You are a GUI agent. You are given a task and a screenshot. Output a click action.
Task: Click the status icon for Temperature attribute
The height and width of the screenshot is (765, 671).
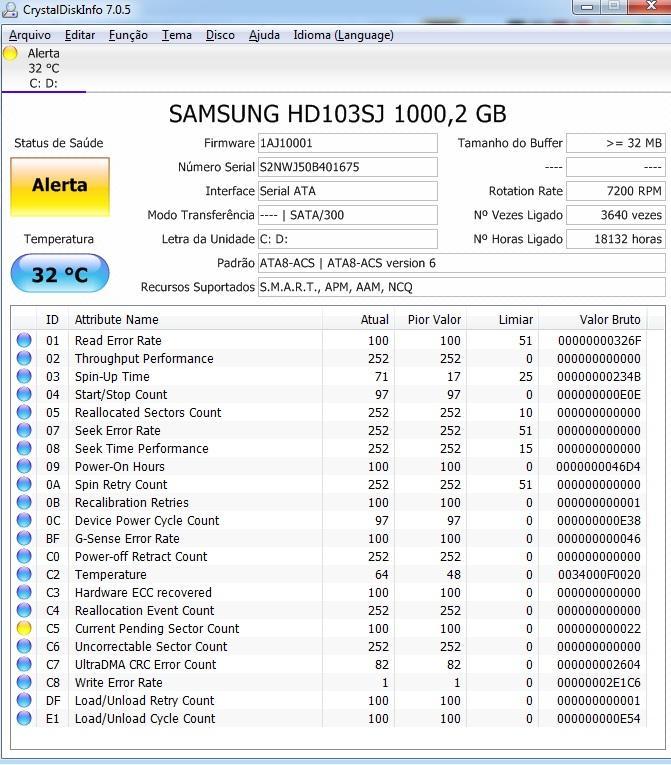(x=24, y=574)
